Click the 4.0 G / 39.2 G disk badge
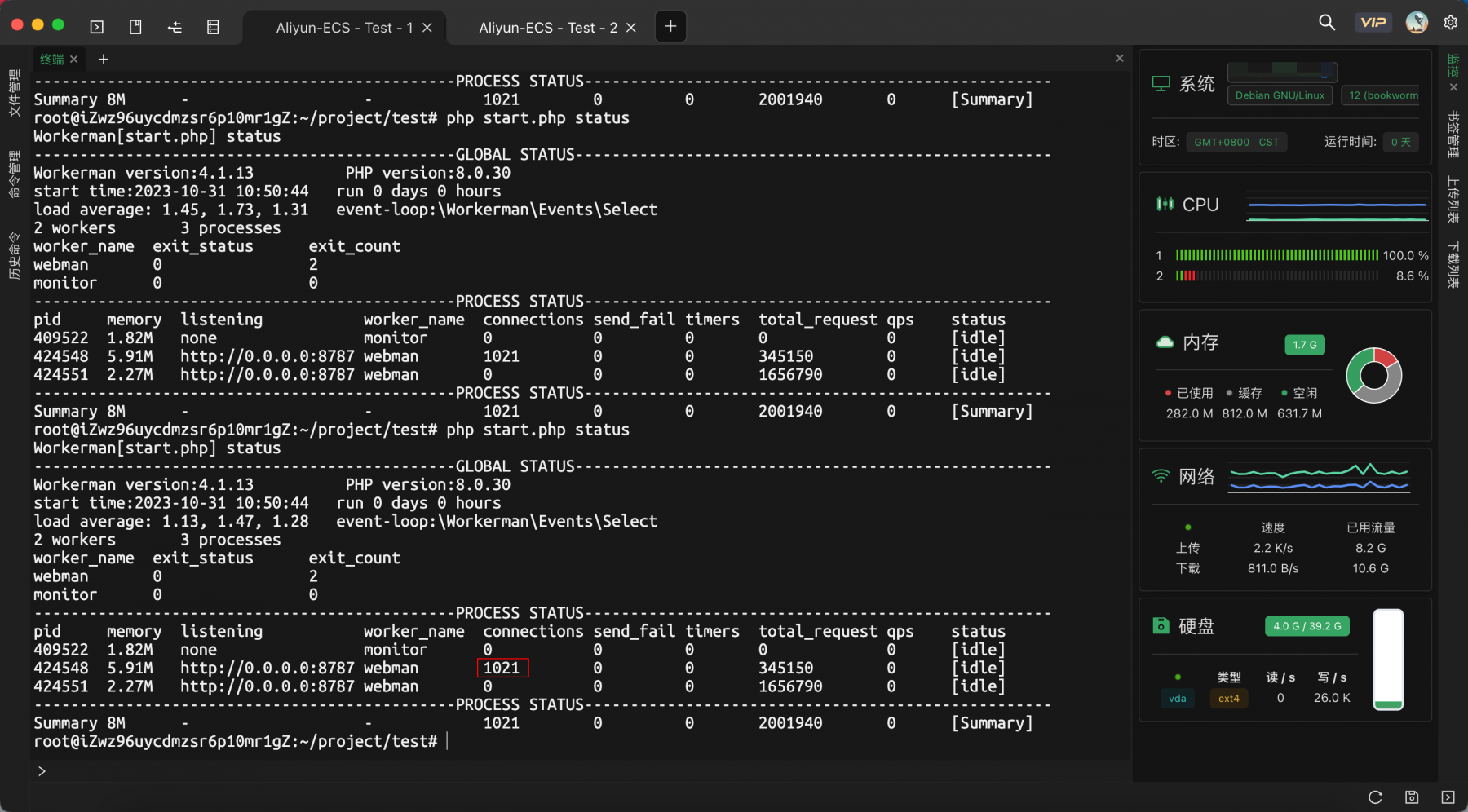This screenshot has width=1468, height=812. click(1307, 626)
